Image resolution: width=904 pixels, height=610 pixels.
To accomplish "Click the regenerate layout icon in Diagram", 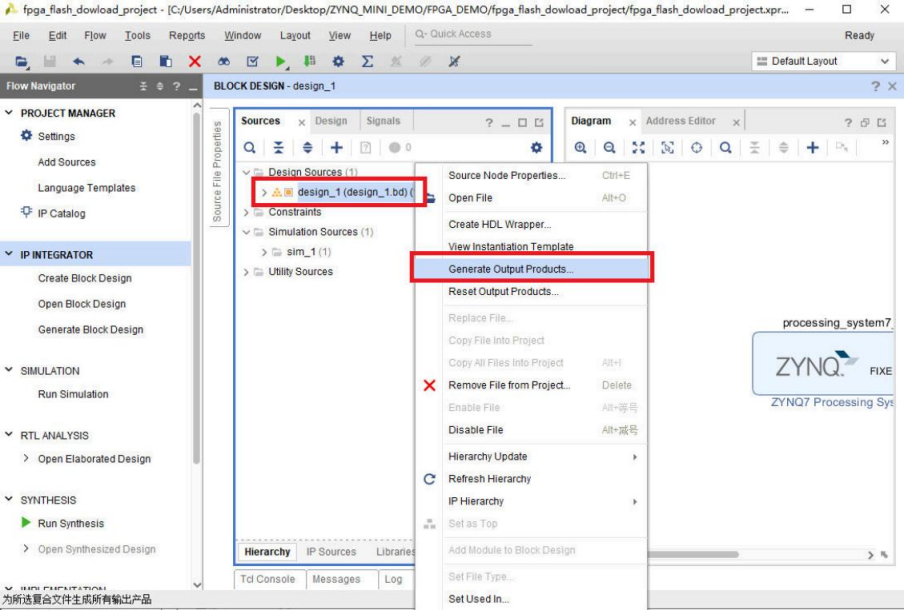I will click(696, 148).
